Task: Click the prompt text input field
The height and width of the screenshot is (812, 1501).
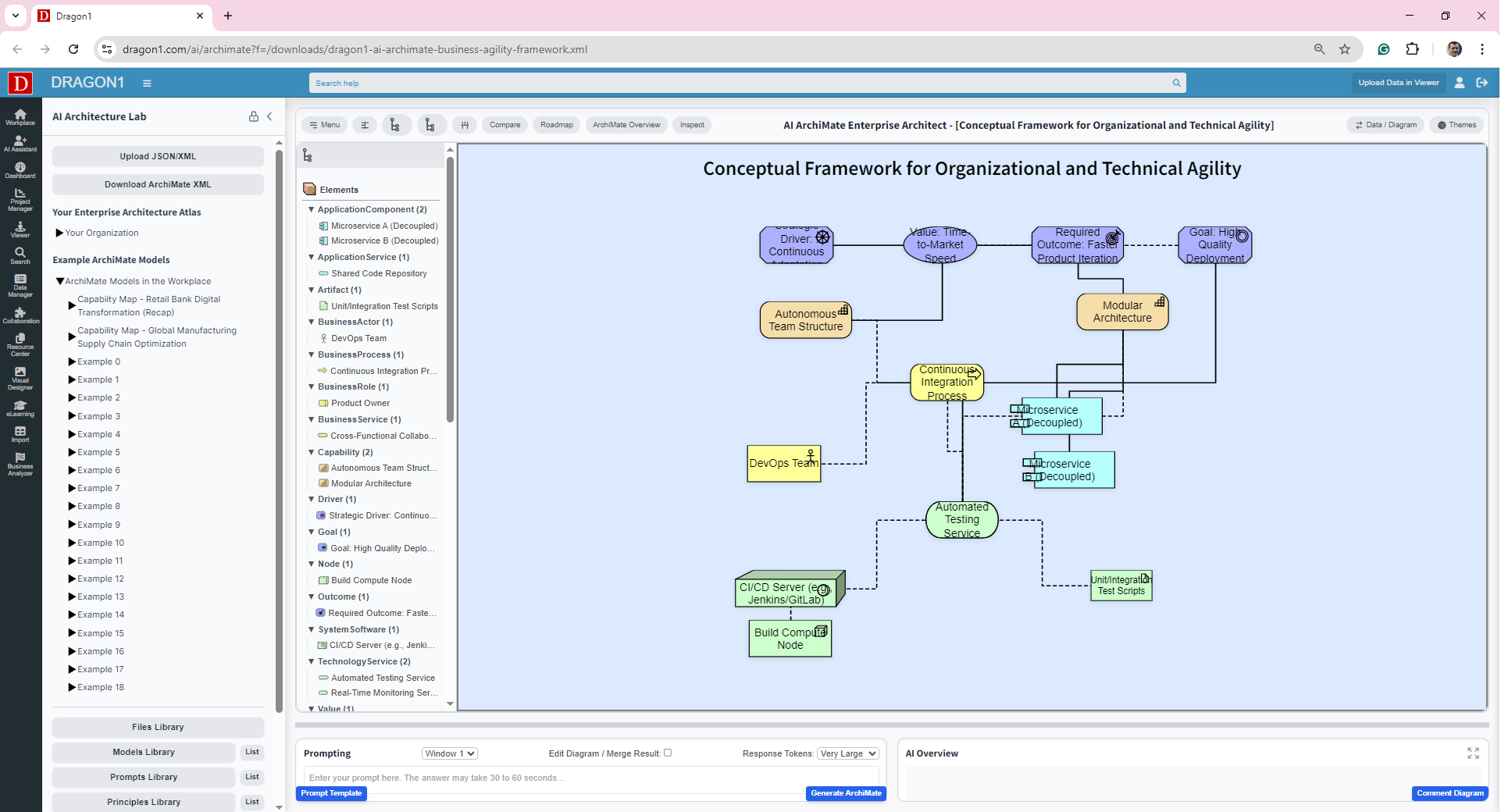Action: 590,778
